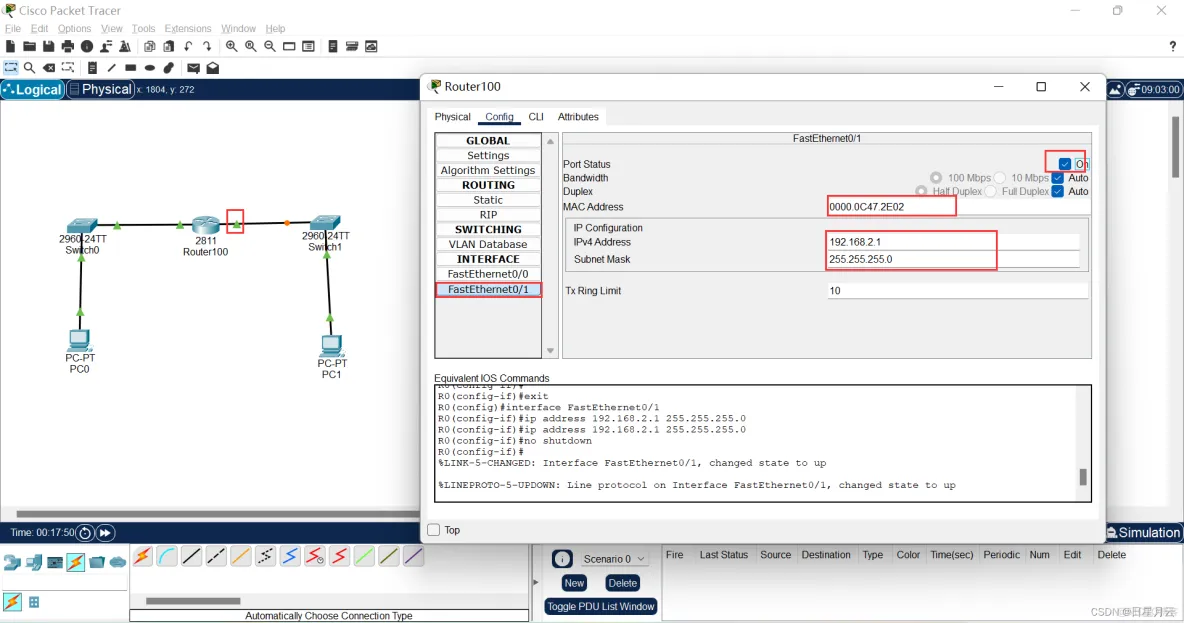
Task: Click the Open file folder icon
Action: (29, 47)
